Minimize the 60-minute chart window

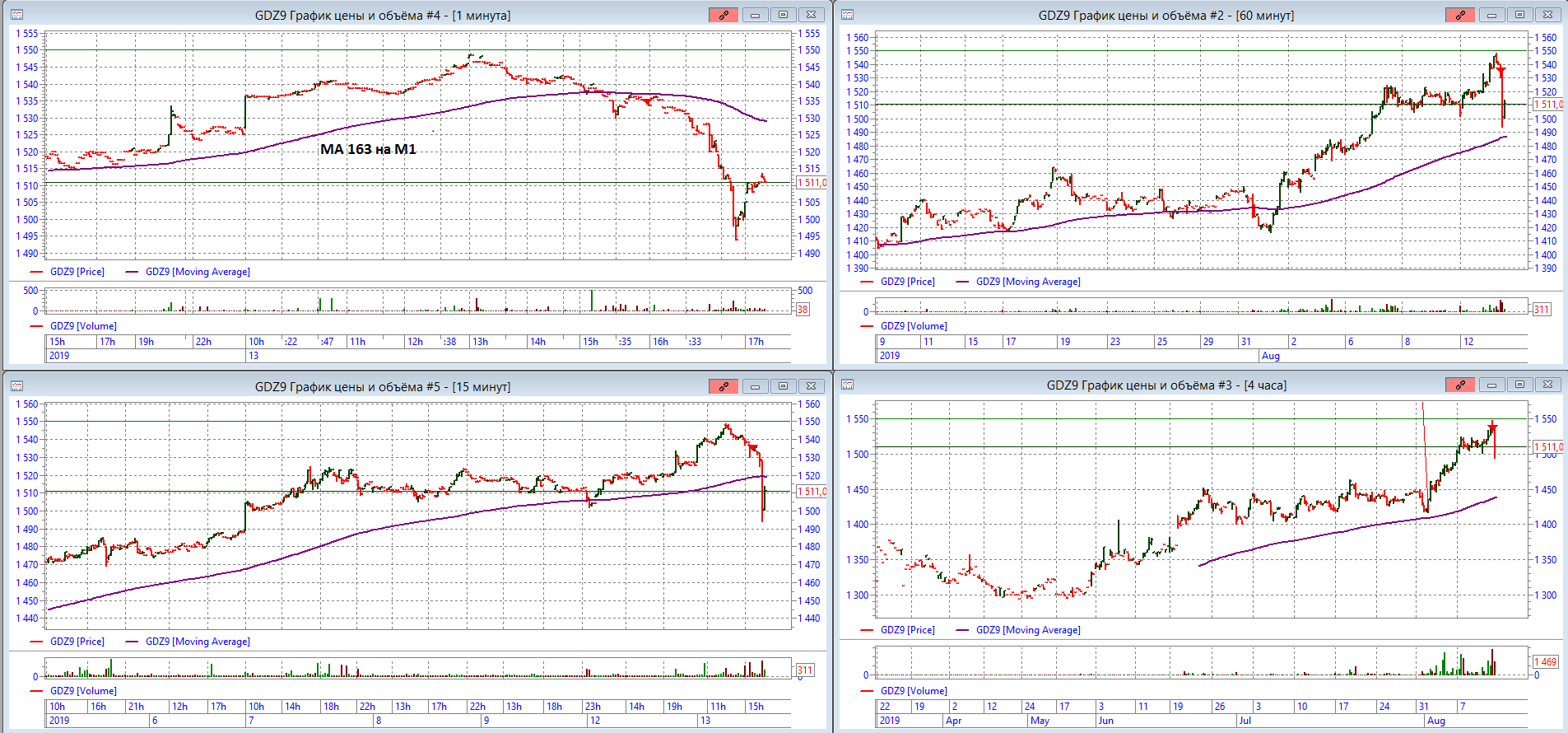click(x=1491, y=15)
